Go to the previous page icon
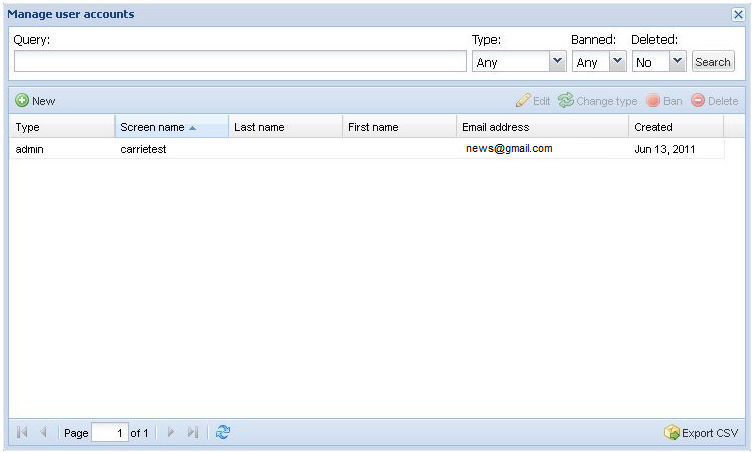The image size is (755, 453). click(x=43, y=432)
